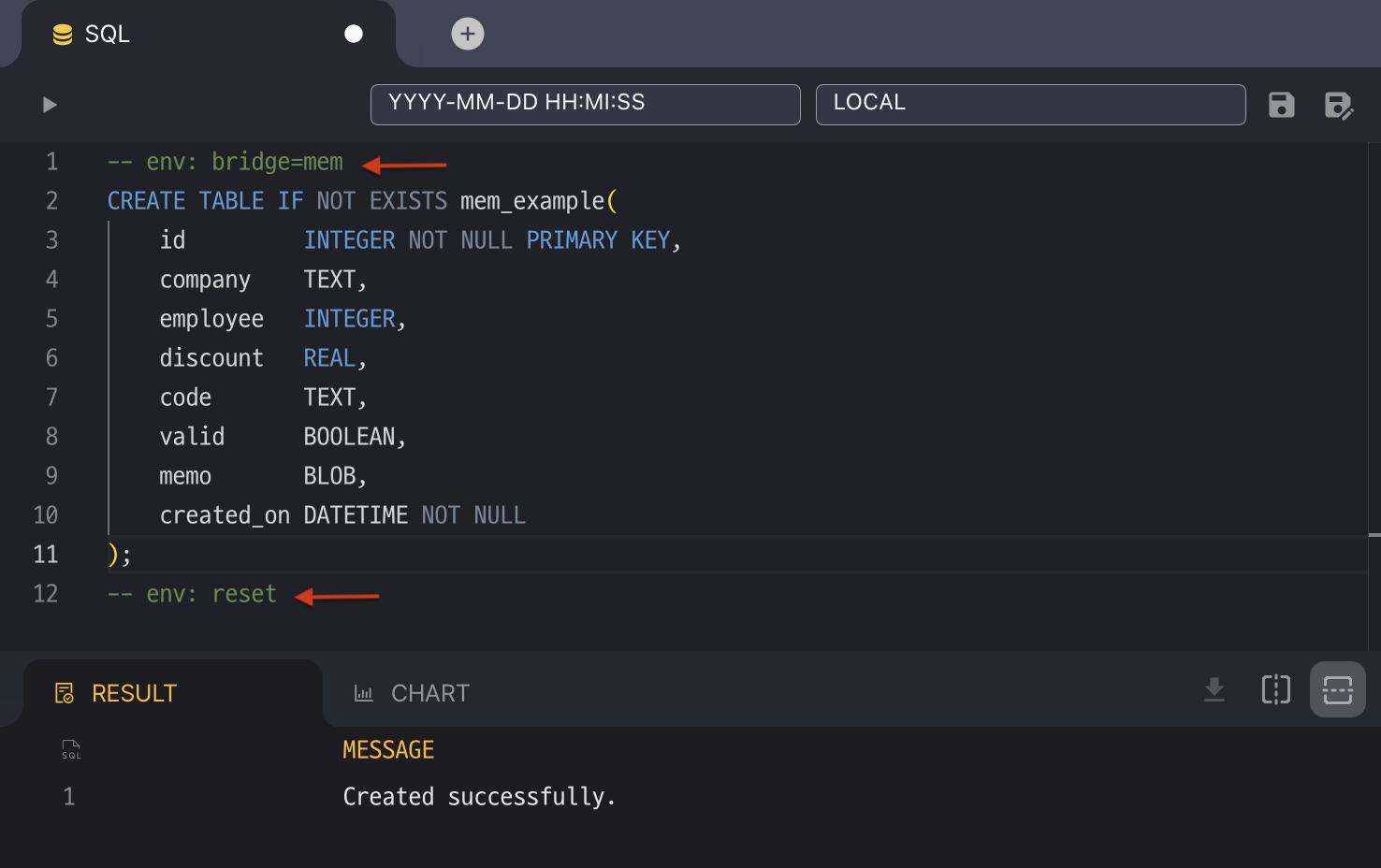Click the 'Created successfully.' message cell
The width and height of the screenshot is (1381, 868).
pos(479,797)
